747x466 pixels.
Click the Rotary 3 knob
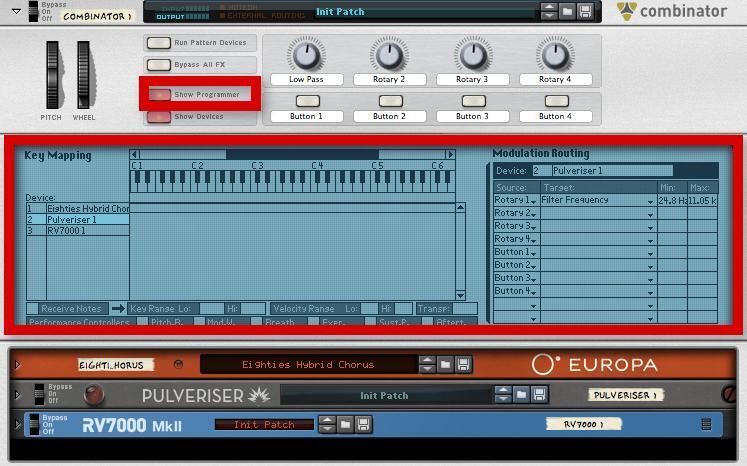click(472, 55)
